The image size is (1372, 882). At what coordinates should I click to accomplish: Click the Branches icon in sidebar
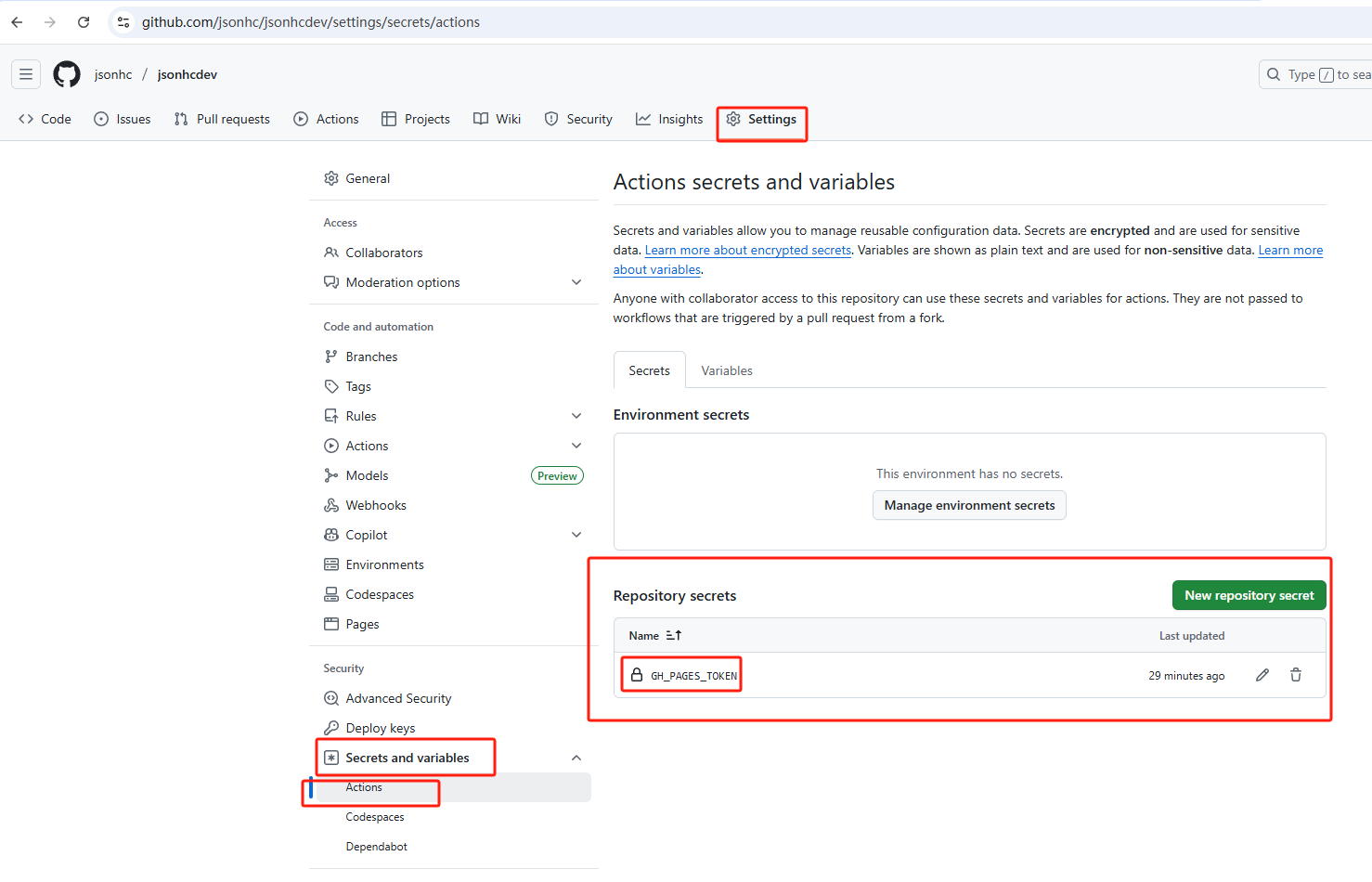(331, 357)
